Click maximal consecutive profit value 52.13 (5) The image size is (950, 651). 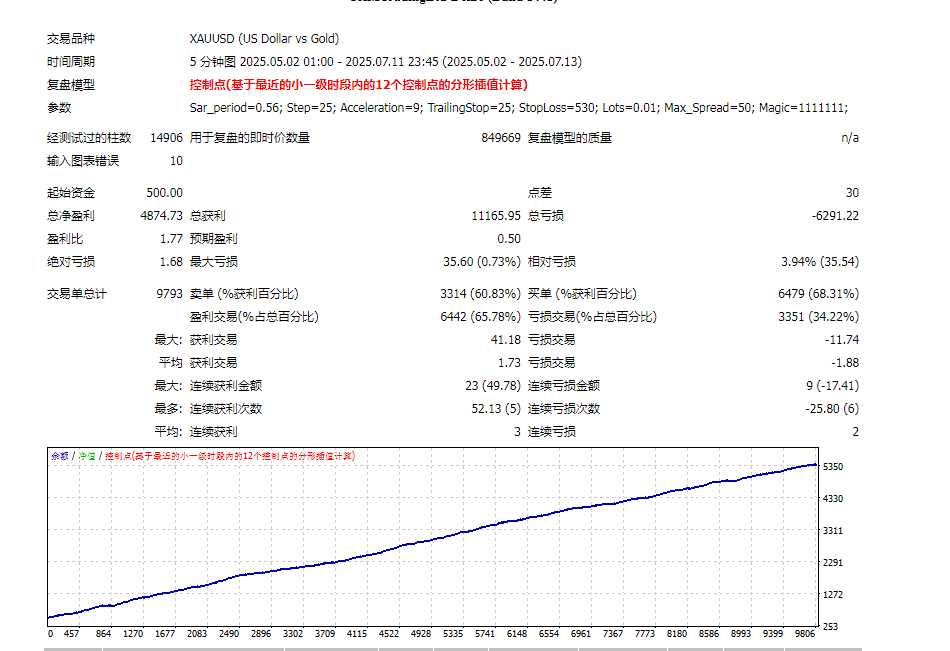pyautogui.click(x=496, y=409)
